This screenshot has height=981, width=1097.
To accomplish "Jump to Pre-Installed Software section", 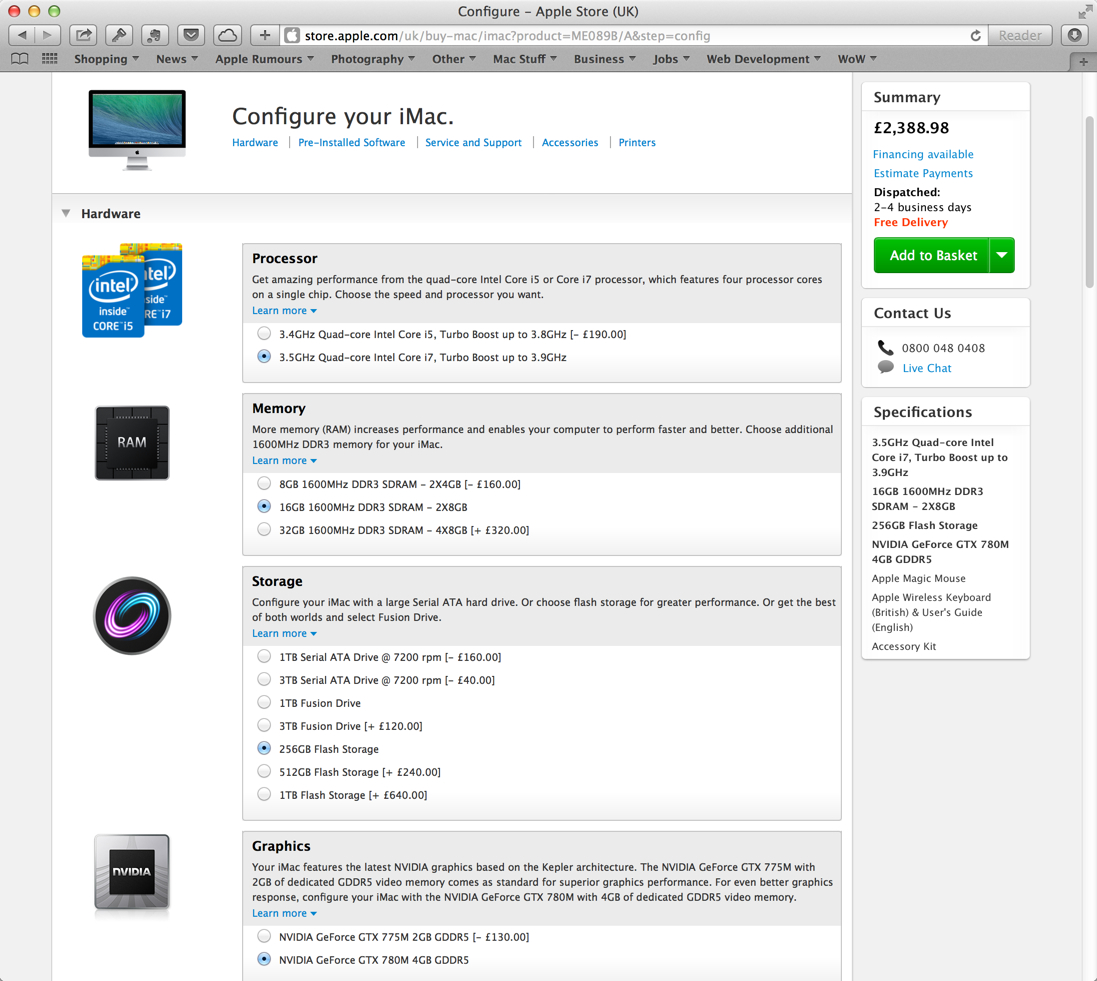I will [351, 142].
